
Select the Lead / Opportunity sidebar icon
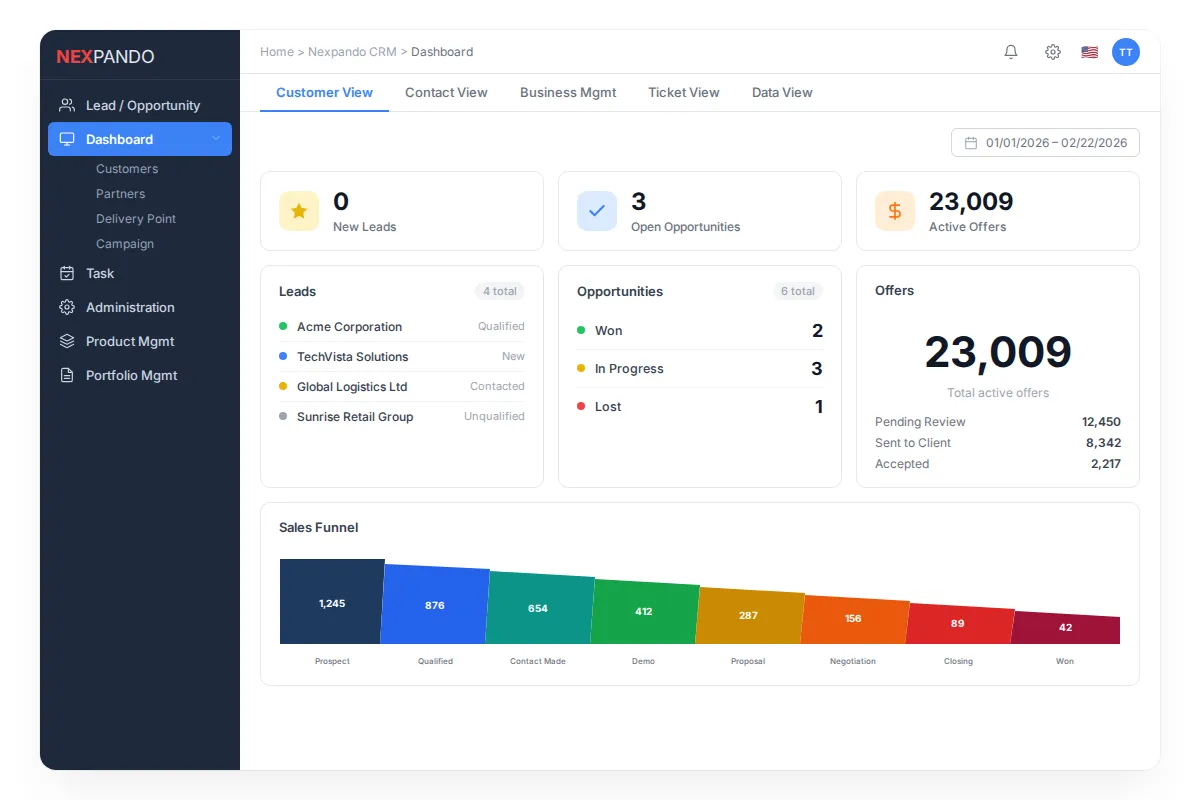coord(68,104)
